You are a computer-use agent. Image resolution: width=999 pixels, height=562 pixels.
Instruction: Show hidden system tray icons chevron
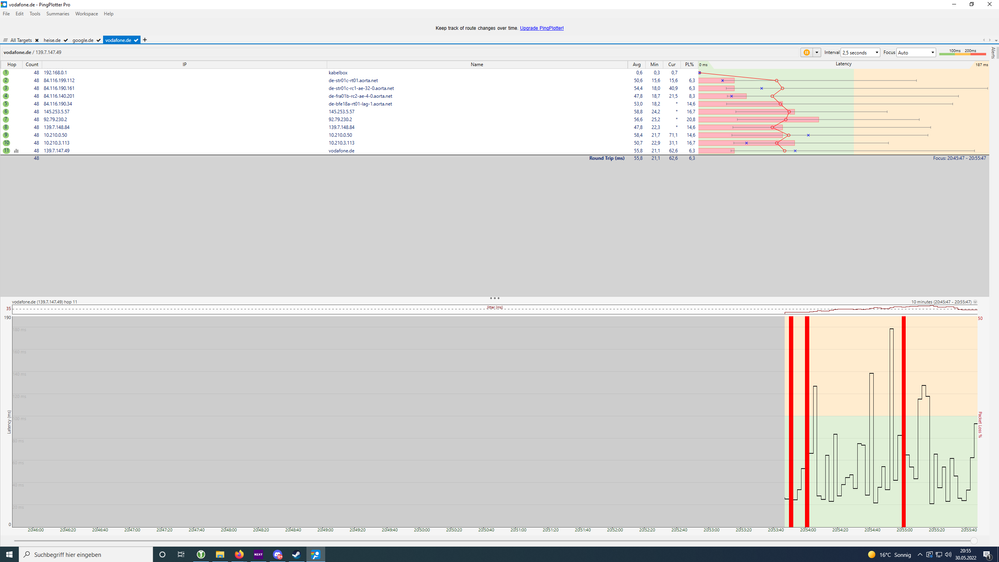[919, 554]
